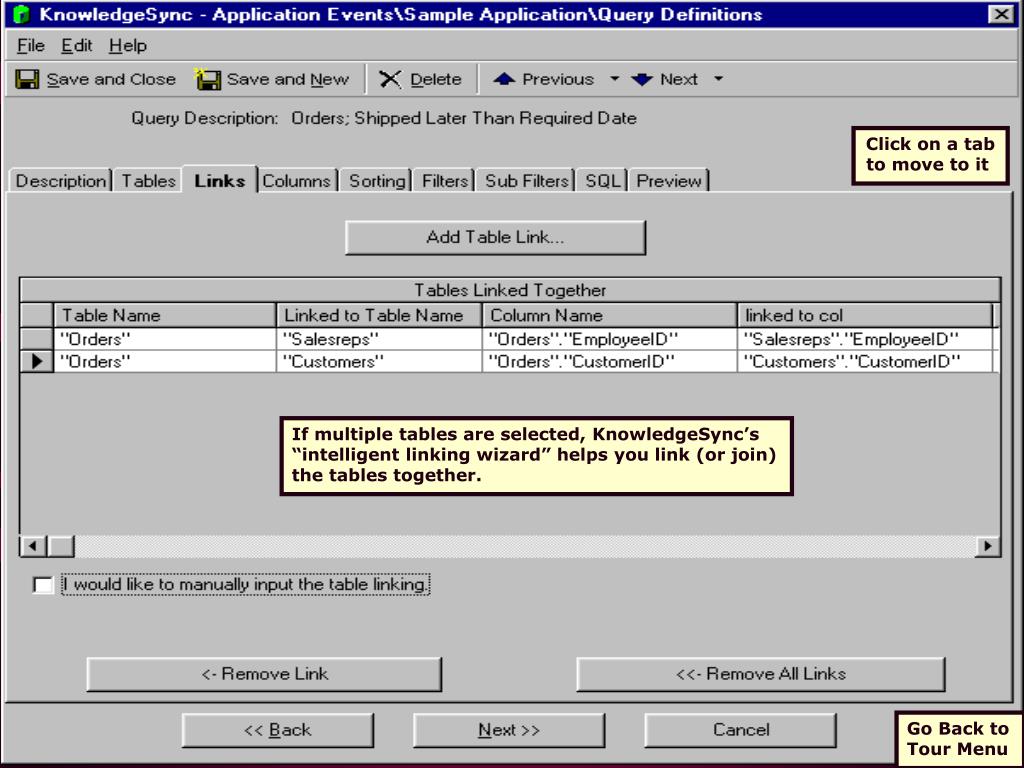Click the Remove Link button
Image resolution: width=1024 pixels, height=768 pixels.
(x=264, y=674)
